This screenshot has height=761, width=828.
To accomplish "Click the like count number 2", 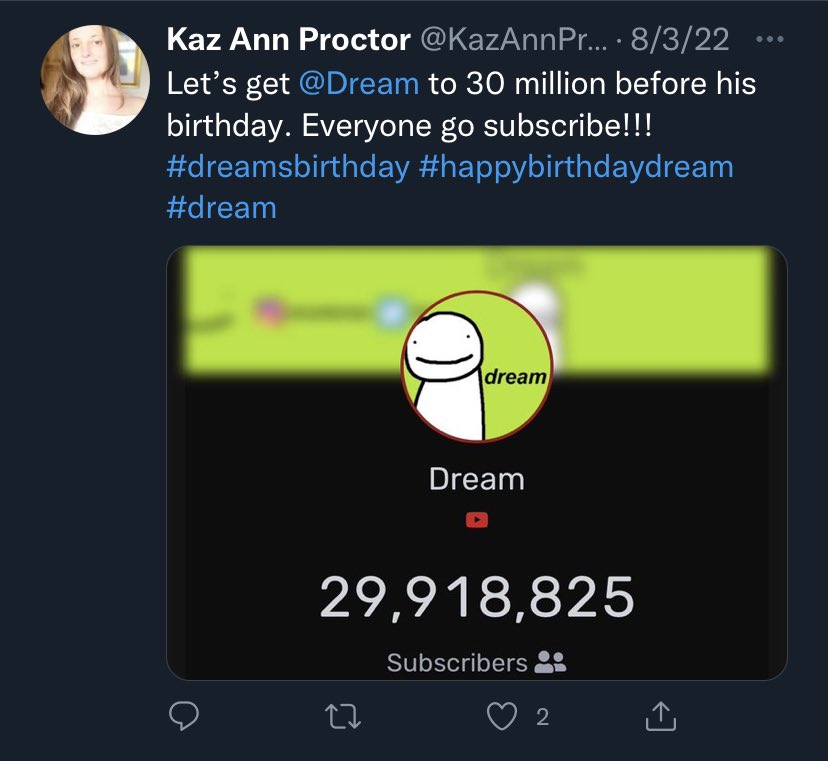I will (542, 717).
